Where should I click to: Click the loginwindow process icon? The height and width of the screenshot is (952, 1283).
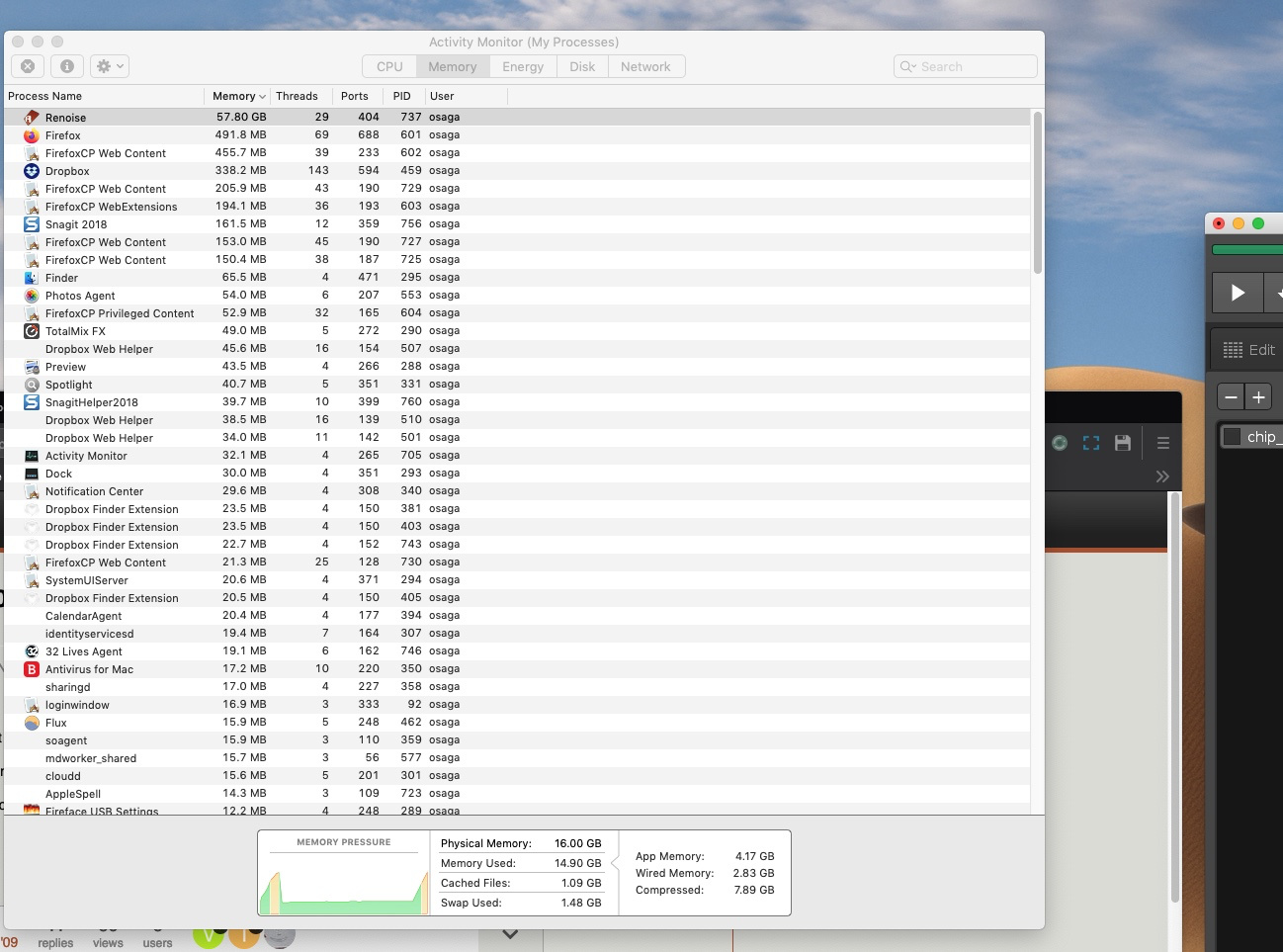[32, 705]
